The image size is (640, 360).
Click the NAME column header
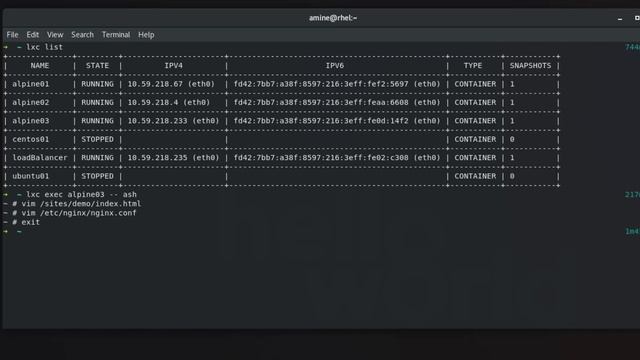40,65
